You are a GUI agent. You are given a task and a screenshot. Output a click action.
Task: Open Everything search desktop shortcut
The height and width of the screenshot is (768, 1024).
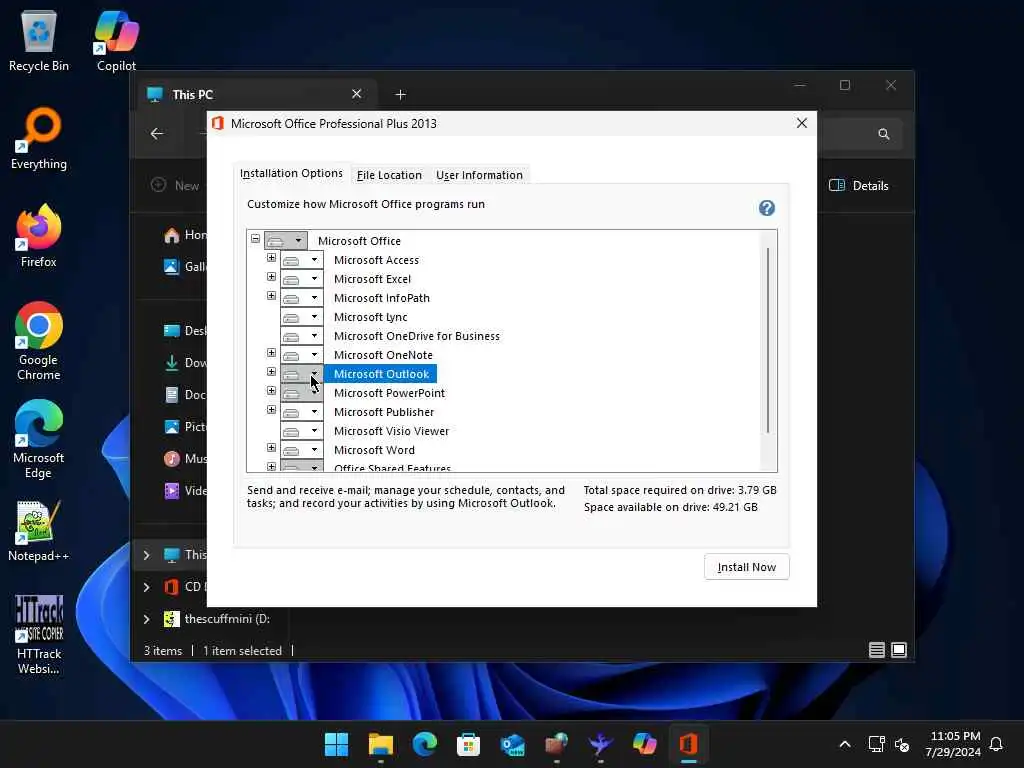click(39, 138)
